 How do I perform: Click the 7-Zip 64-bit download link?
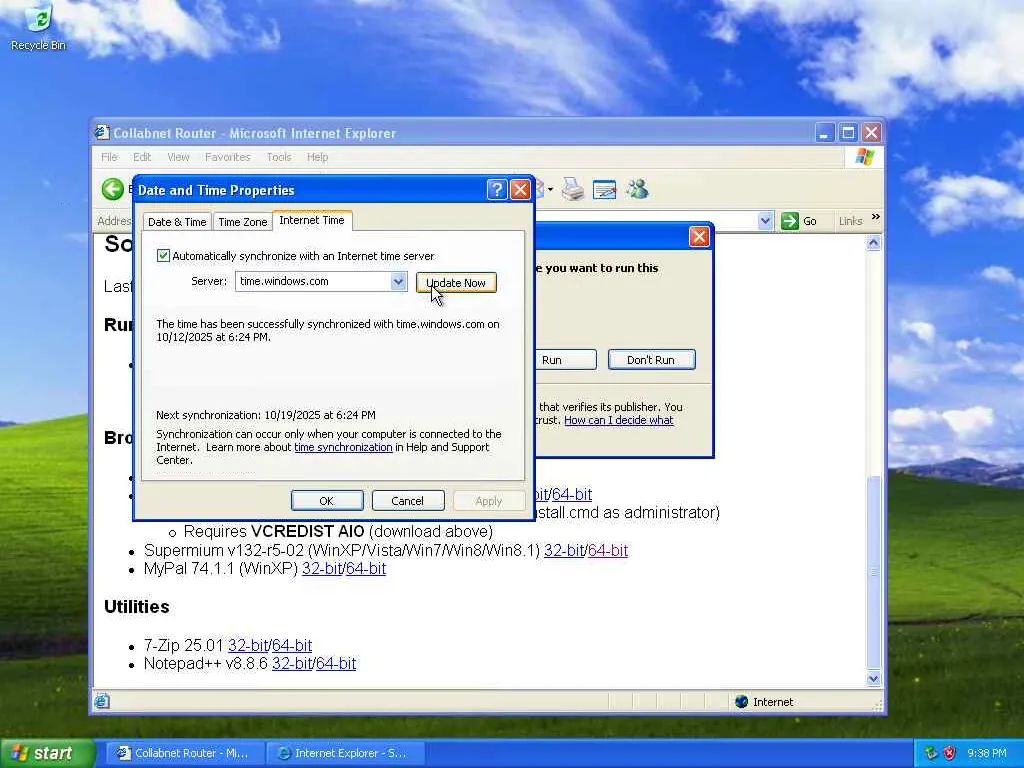click(292, 645)
